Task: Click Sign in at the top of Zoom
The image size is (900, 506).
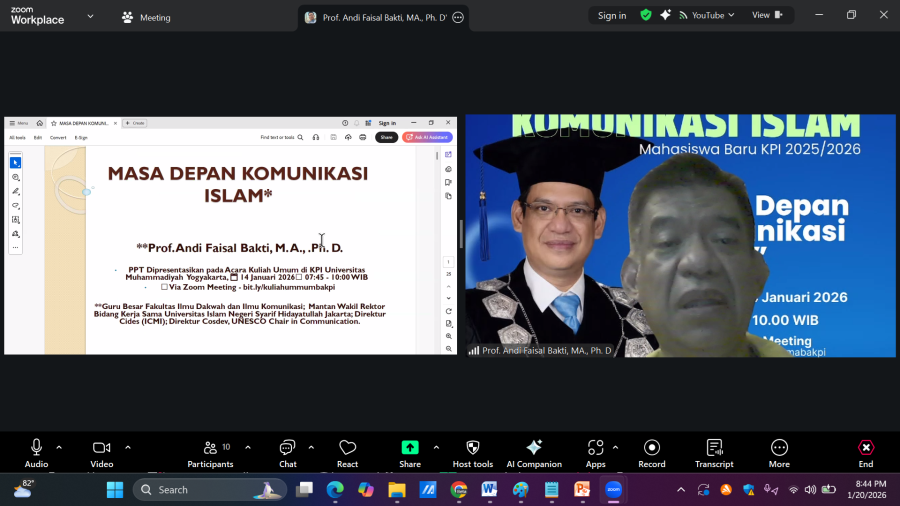Action: (x=612, y=15)
